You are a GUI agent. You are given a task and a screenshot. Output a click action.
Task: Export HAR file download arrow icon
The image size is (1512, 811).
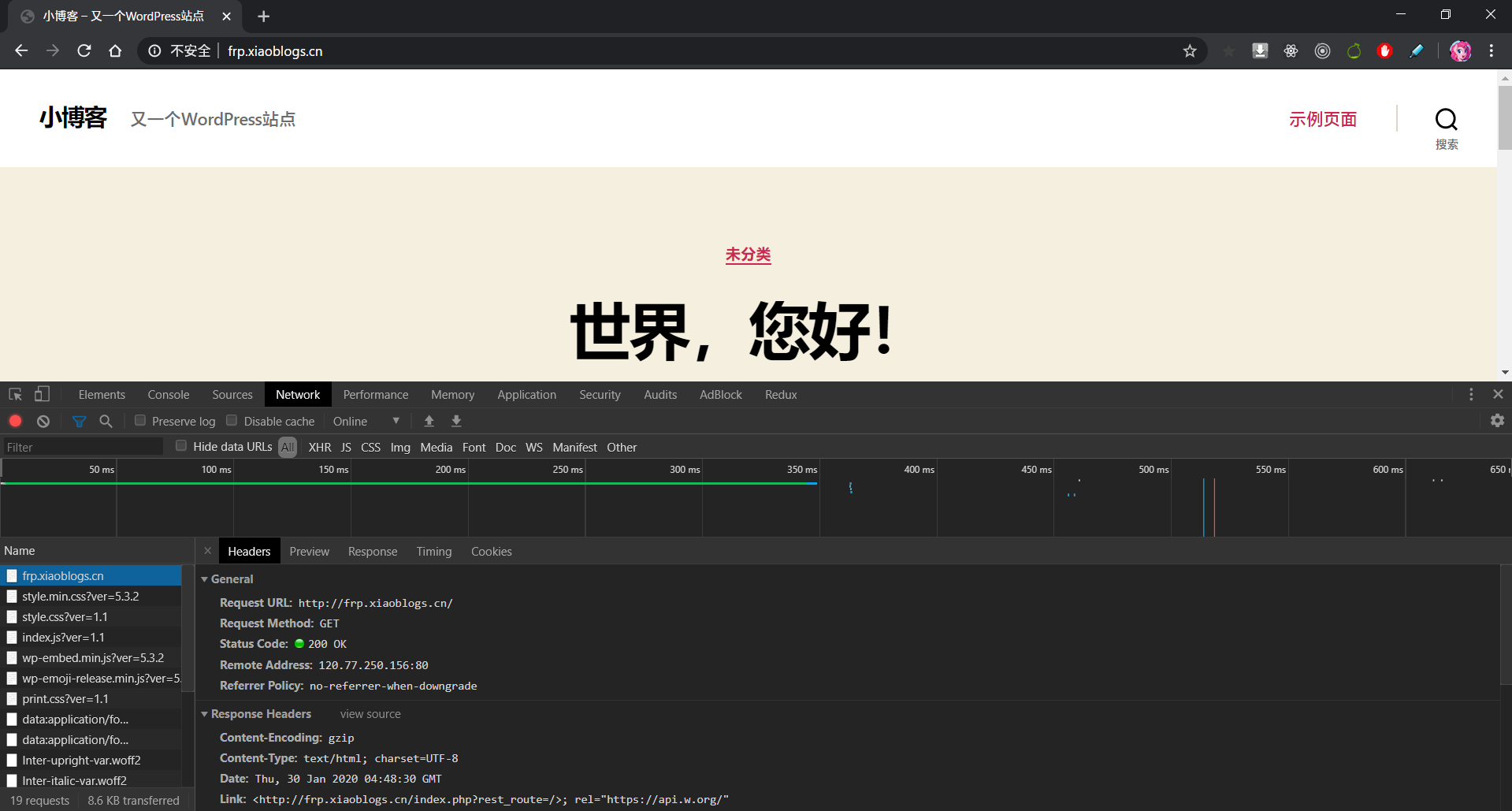point(456,421)
